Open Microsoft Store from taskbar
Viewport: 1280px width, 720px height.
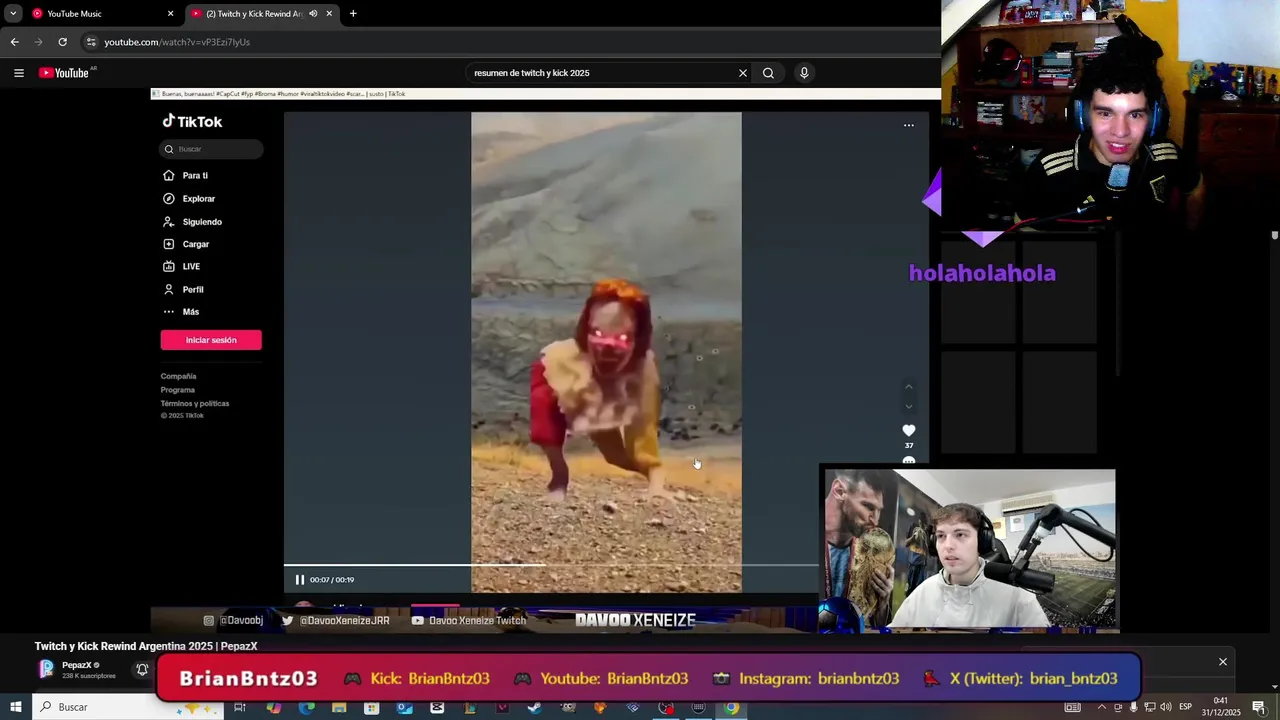point(371,707)
